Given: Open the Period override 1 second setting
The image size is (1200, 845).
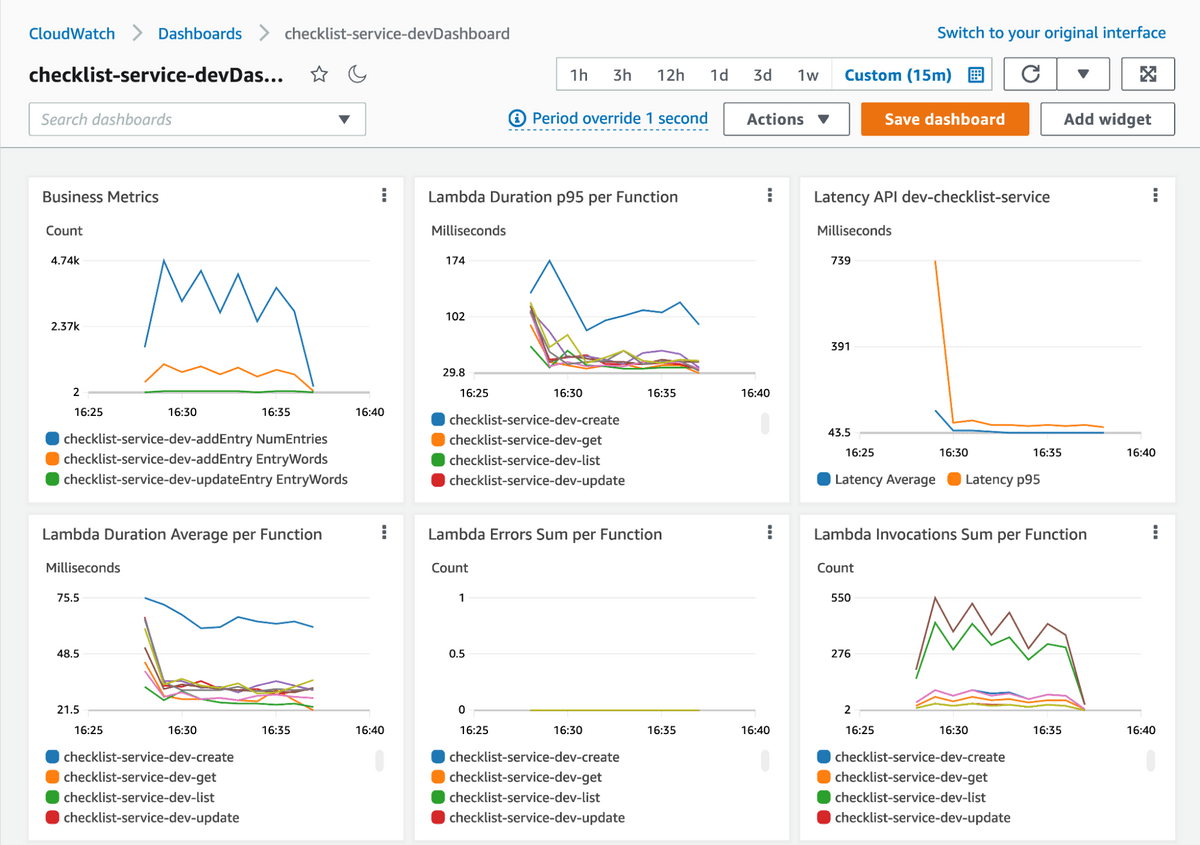Looking at the screenshot, I should point(609,118).
